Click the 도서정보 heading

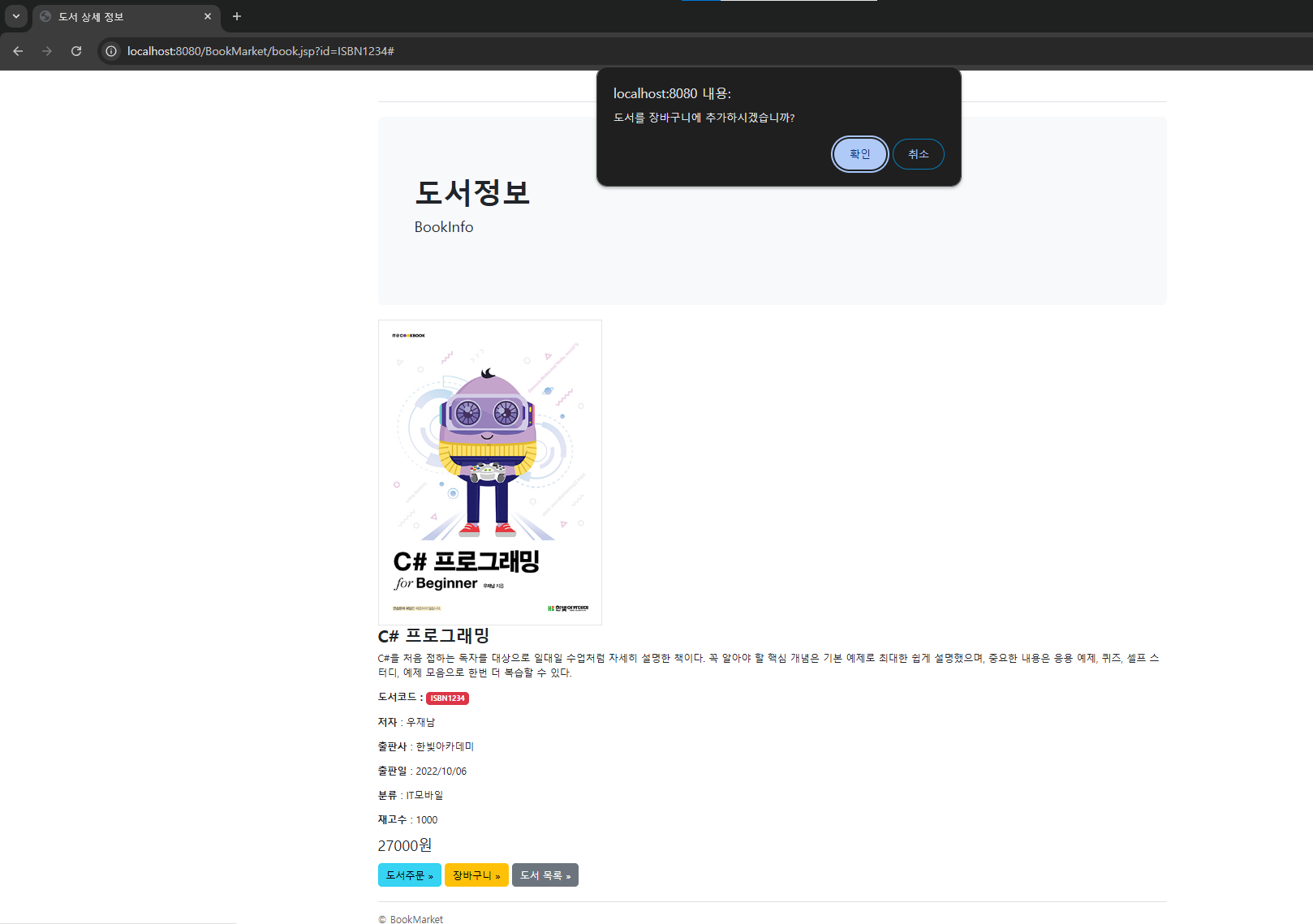472,193
